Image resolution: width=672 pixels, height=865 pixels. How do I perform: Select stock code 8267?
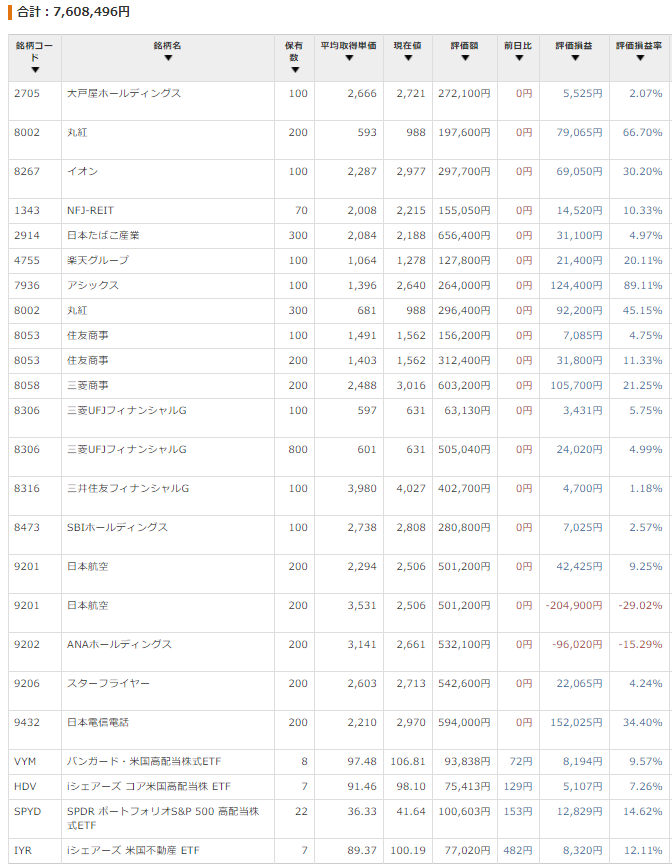point(27,172)
